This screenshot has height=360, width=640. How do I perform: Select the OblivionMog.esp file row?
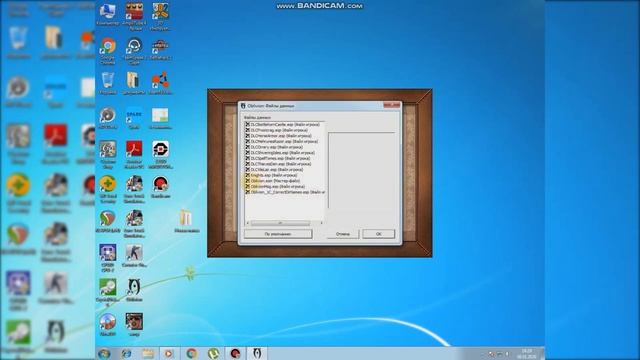tap(284, 186)
